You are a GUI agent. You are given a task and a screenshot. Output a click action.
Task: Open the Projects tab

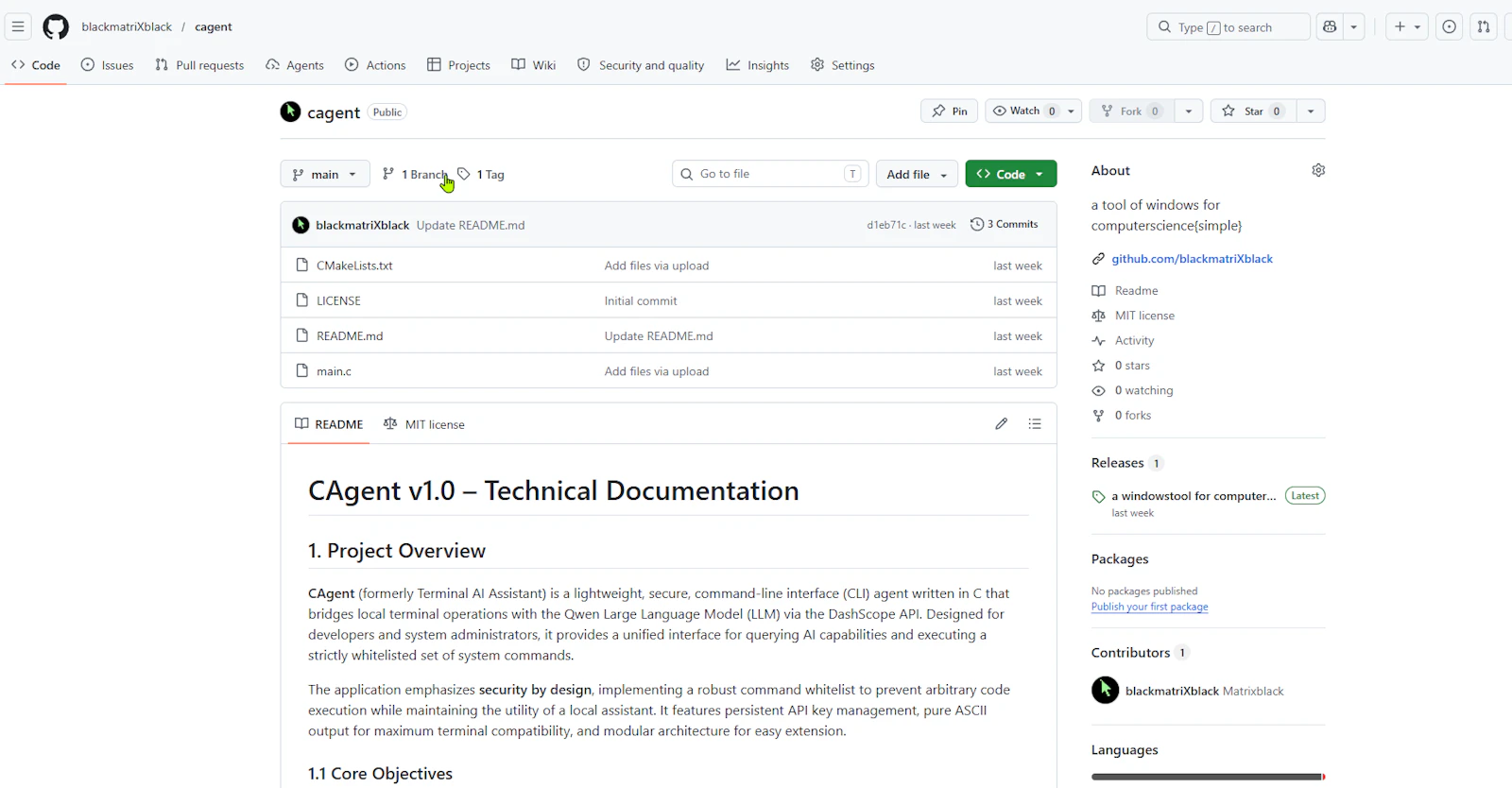tap(458, 65)
